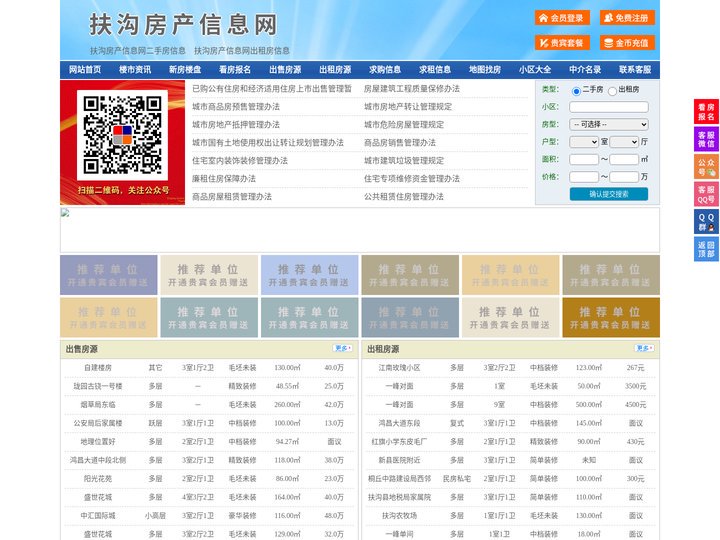Open 廉租住房保障办法 link
The image size is (720, 540).
(224, 179)
